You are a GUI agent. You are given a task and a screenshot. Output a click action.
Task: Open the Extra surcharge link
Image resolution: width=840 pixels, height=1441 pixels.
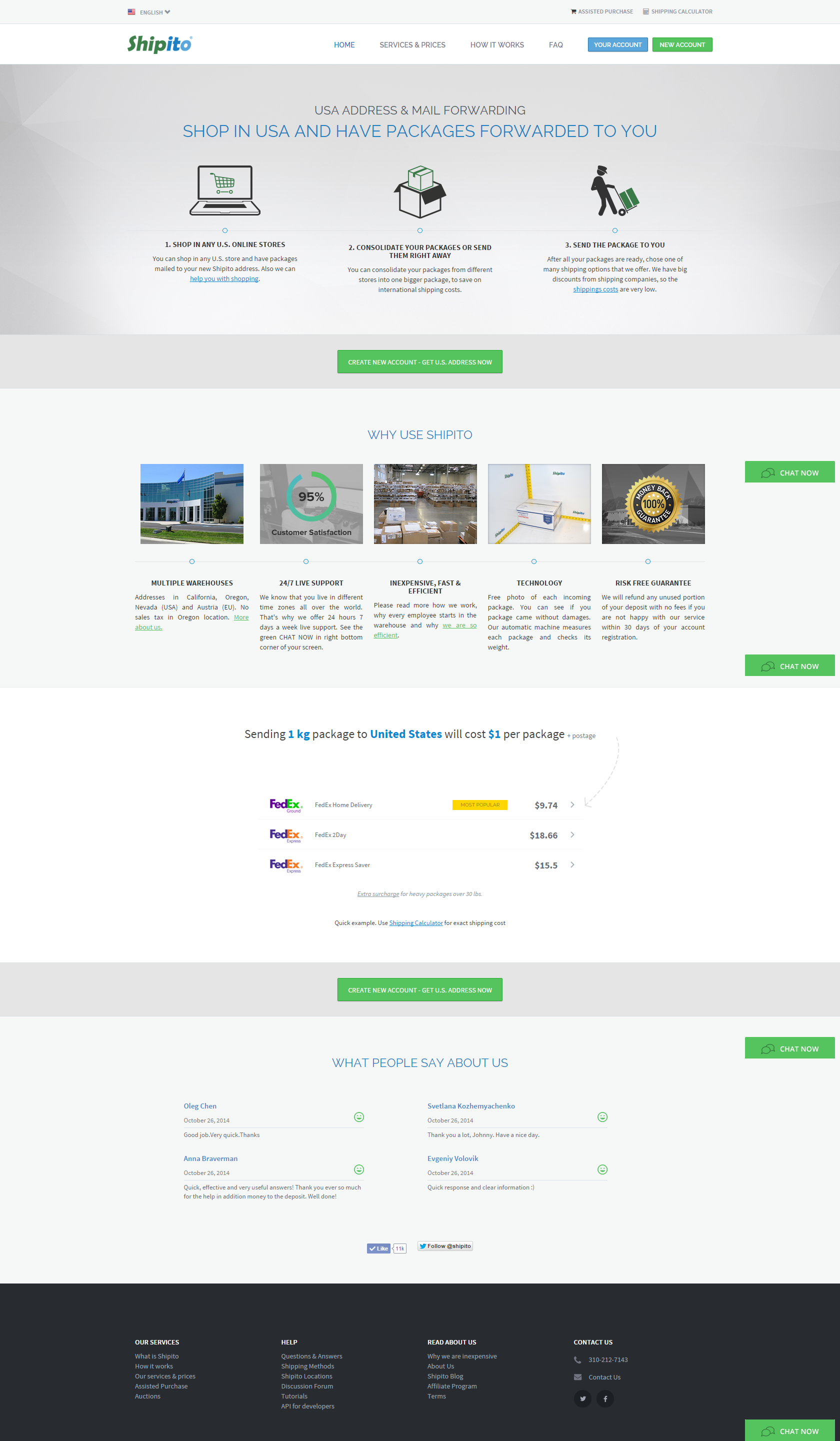pyautogui.click(x=378, y=894)
